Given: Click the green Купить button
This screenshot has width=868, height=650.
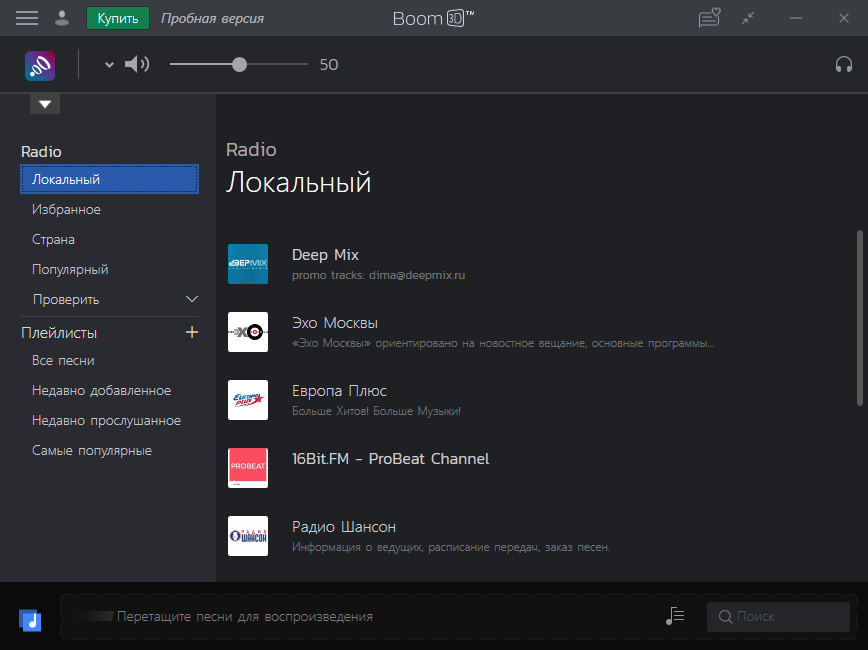Looking at the screenshot, I should click(x=118, y=18).
